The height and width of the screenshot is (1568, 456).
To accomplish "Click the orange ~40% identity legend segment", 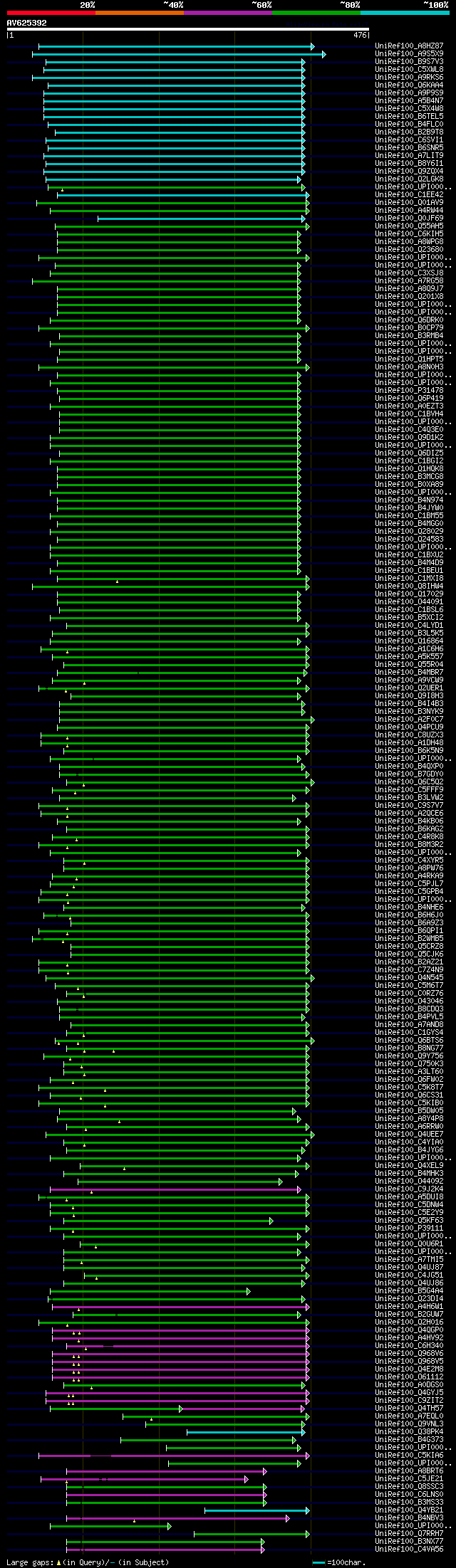I will coord(139,13).
